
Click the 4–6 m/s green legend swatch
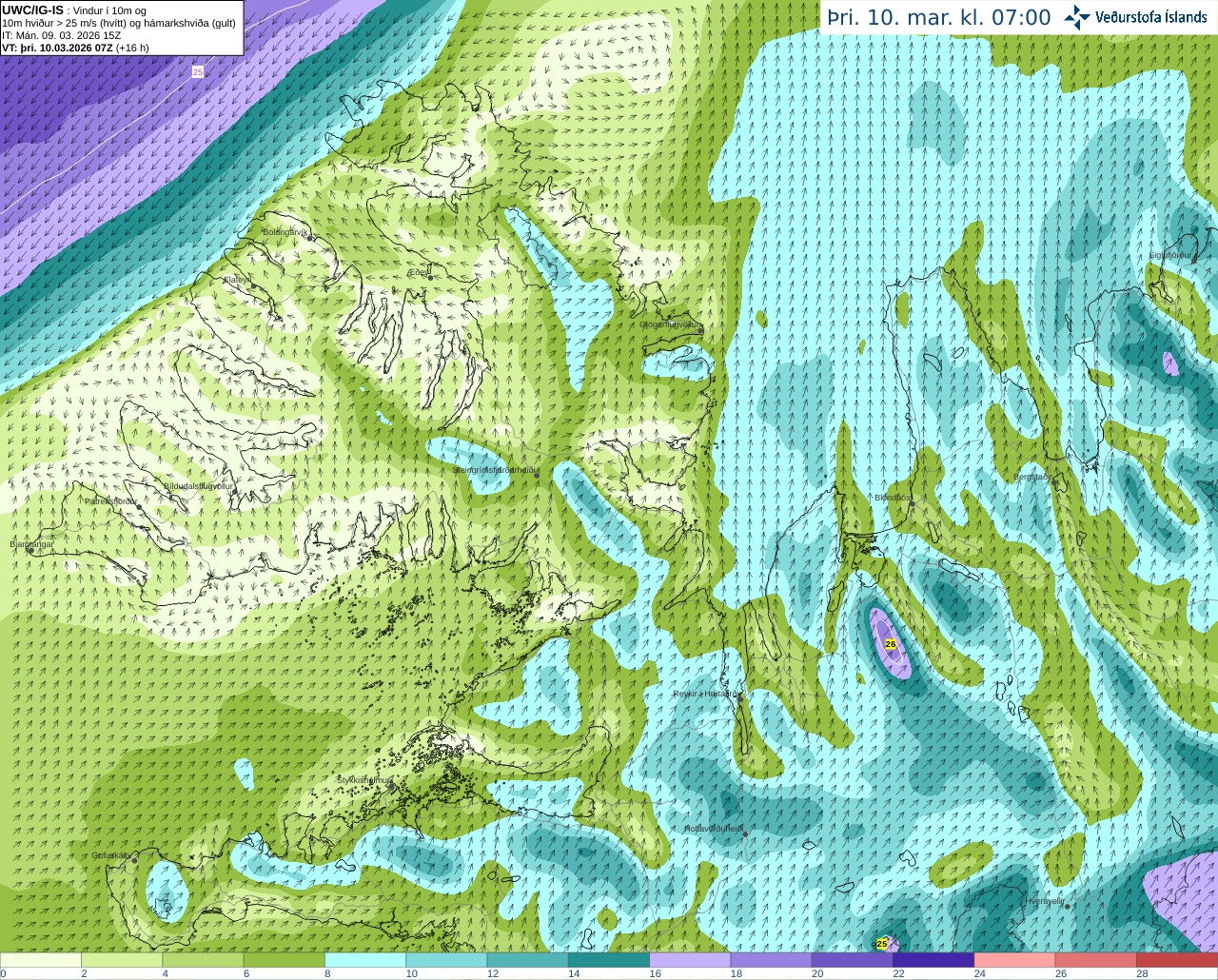click(x=203, y=960)
